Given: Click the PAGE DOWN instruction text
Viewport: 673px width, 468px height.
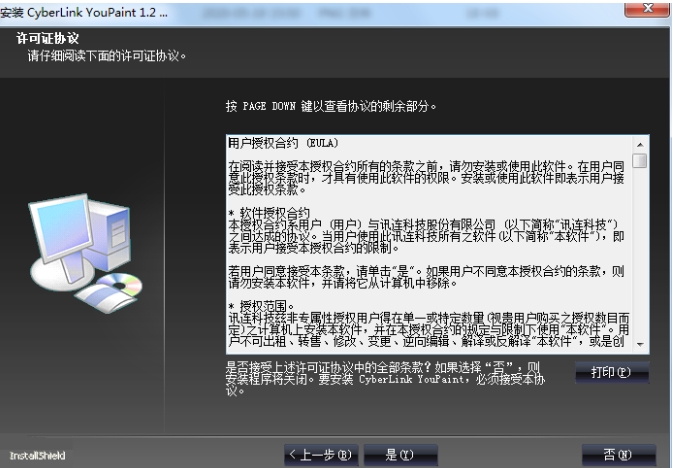Looking at the screenshot, I should [330, 106].
